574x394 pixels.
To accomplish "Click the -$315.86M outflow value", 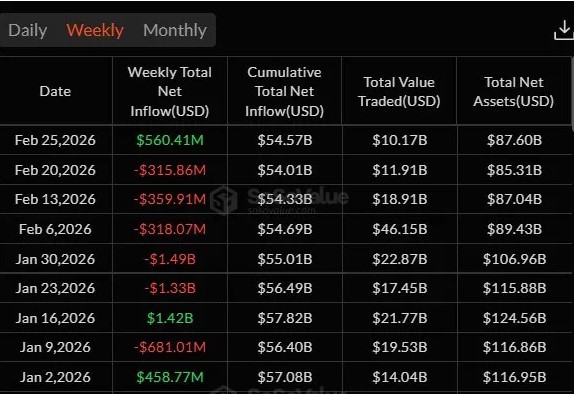I will point(170,170).
